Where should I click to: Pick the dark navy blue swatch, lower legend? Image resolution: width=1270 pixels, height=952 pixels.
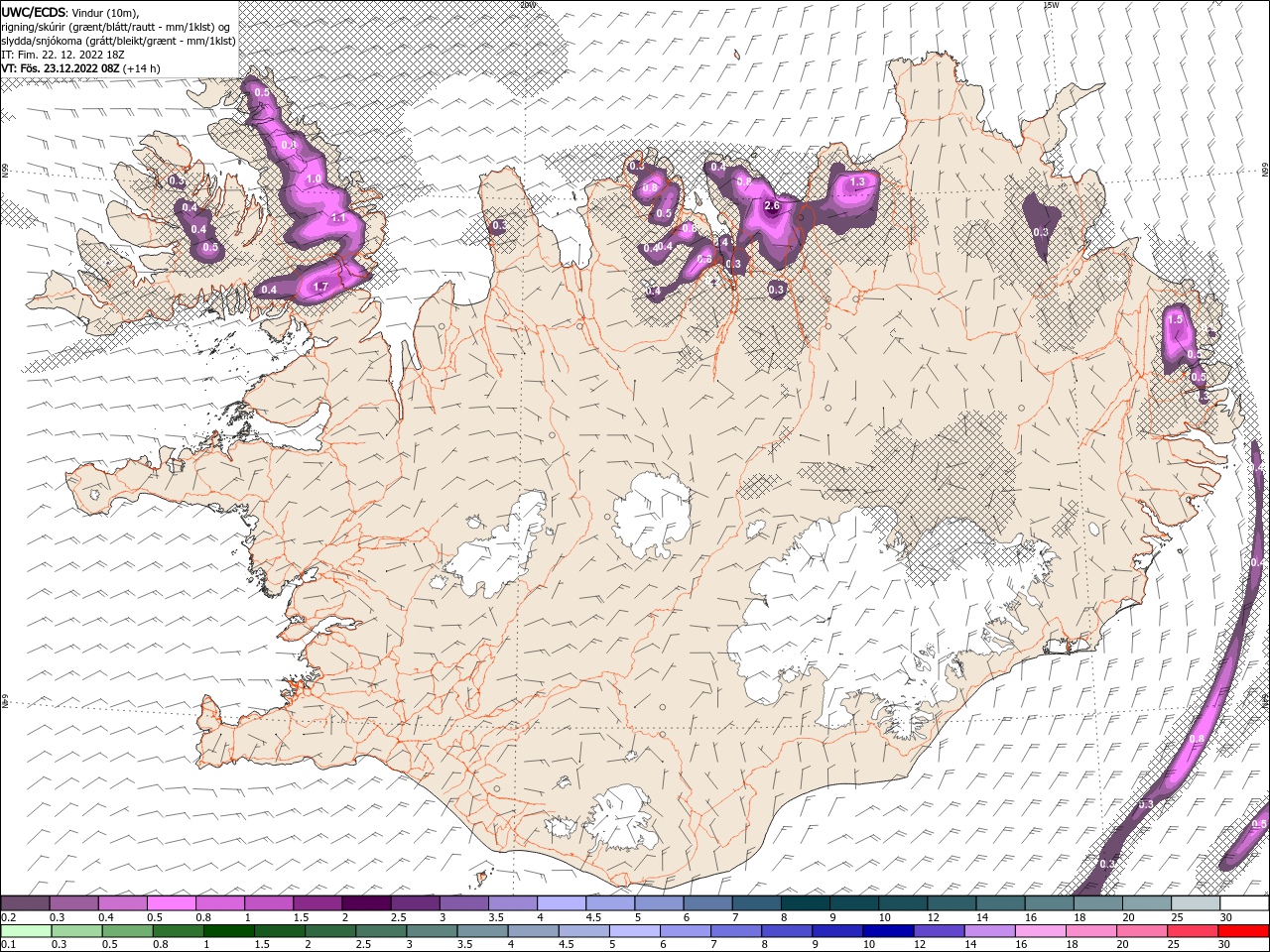(887, 931)
